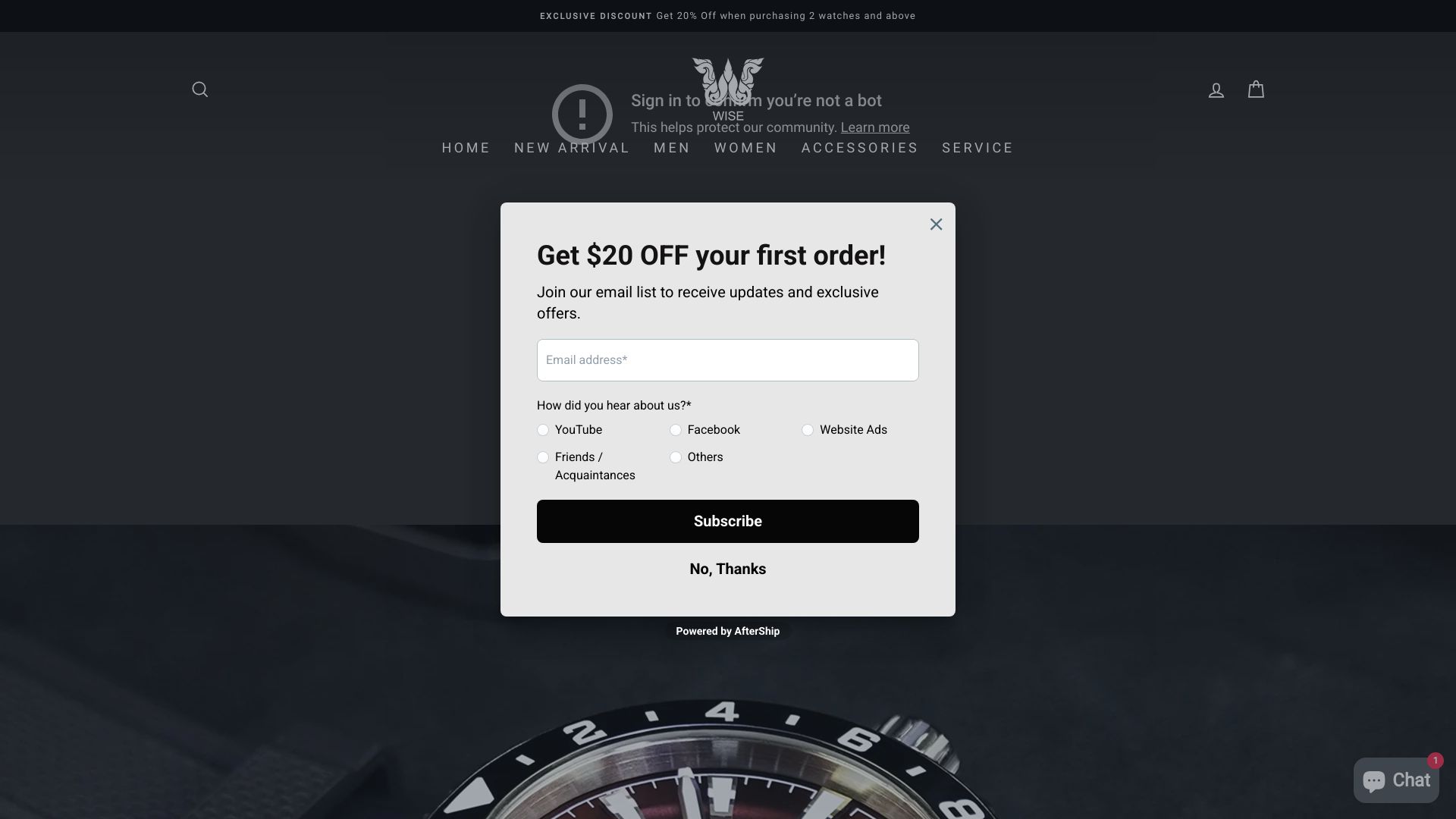1456x819 pixels.
Task: Dismiss popup with No, Thanks
Action: tap(728, 569)
